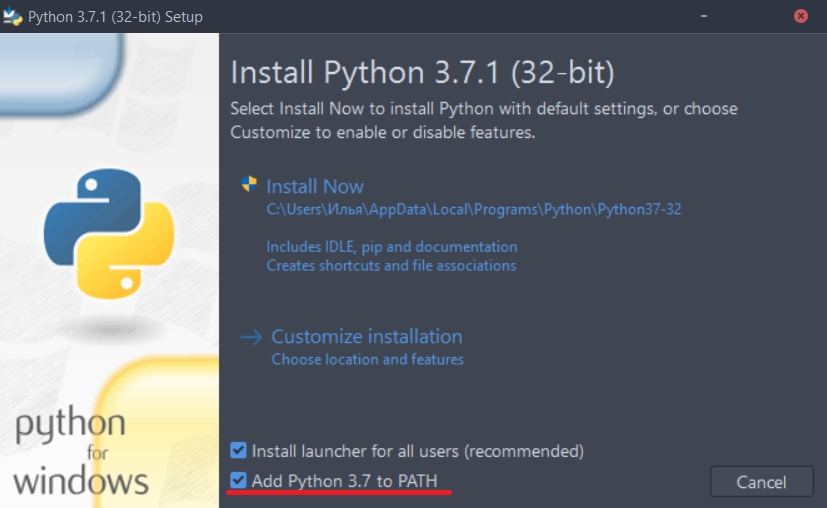Open Customize installation options
Image resolution: width=827 pixels, height=508 pixels.
point(366,337)
